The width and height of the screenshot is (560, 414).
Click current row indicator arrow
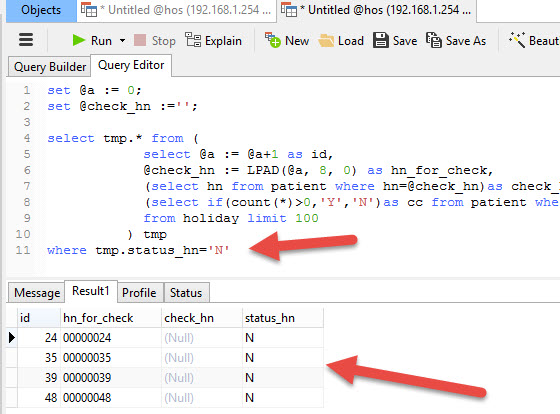(x=12, y=338)
